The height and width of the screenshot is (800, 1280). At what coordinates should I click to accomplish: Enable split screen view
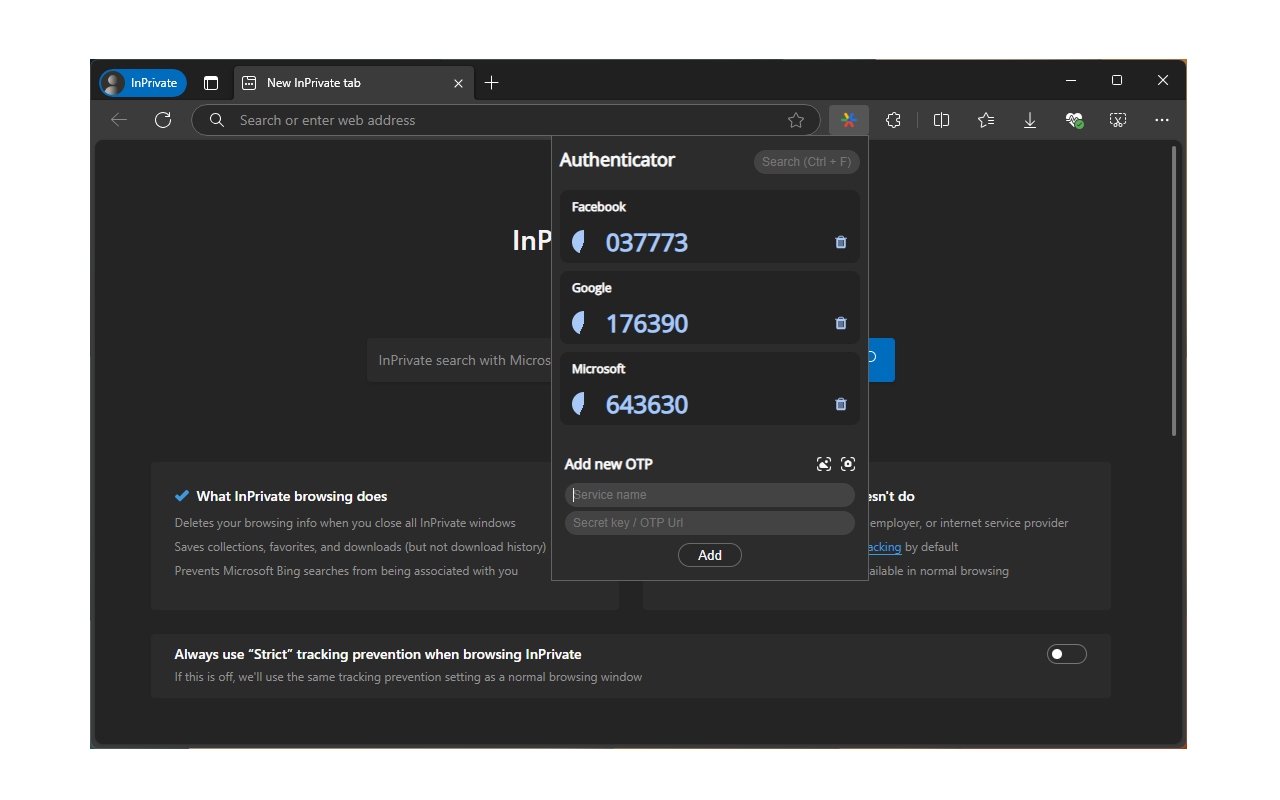[x=941, y=120]
